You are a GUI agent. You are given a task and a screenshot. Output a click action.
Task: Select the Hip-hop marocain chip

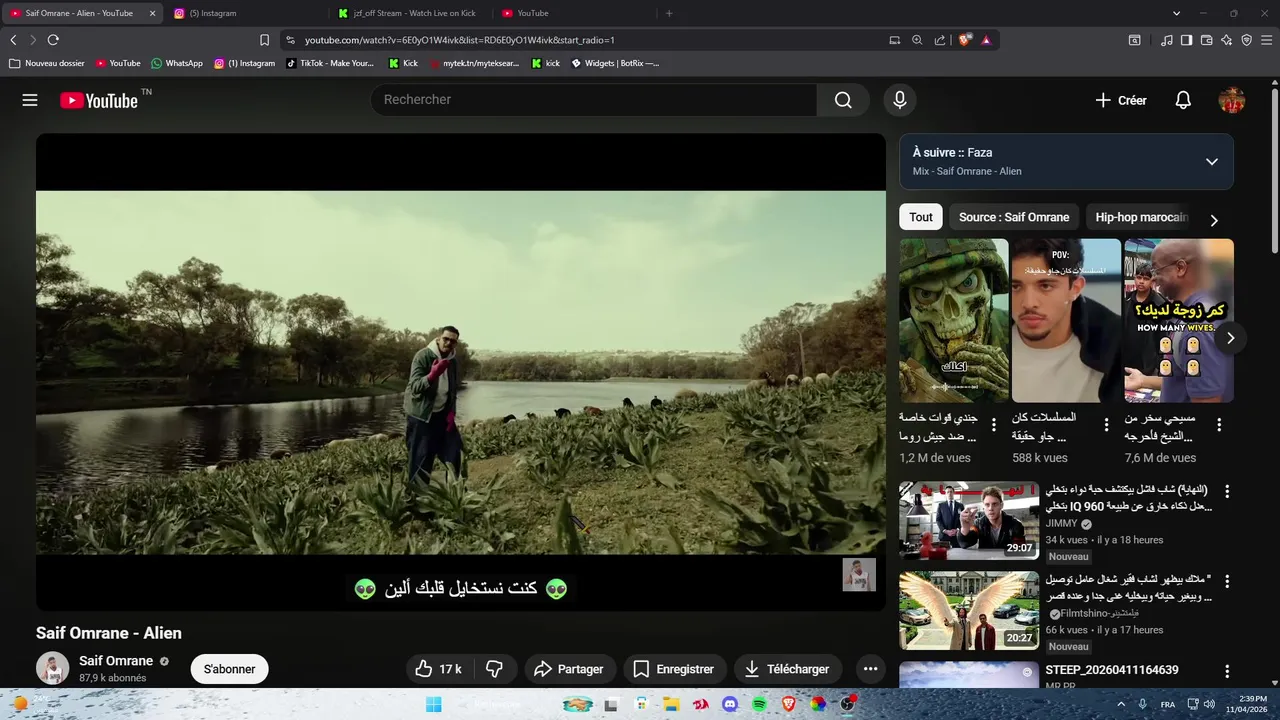pyautogui.click(x=1141, y=217)
